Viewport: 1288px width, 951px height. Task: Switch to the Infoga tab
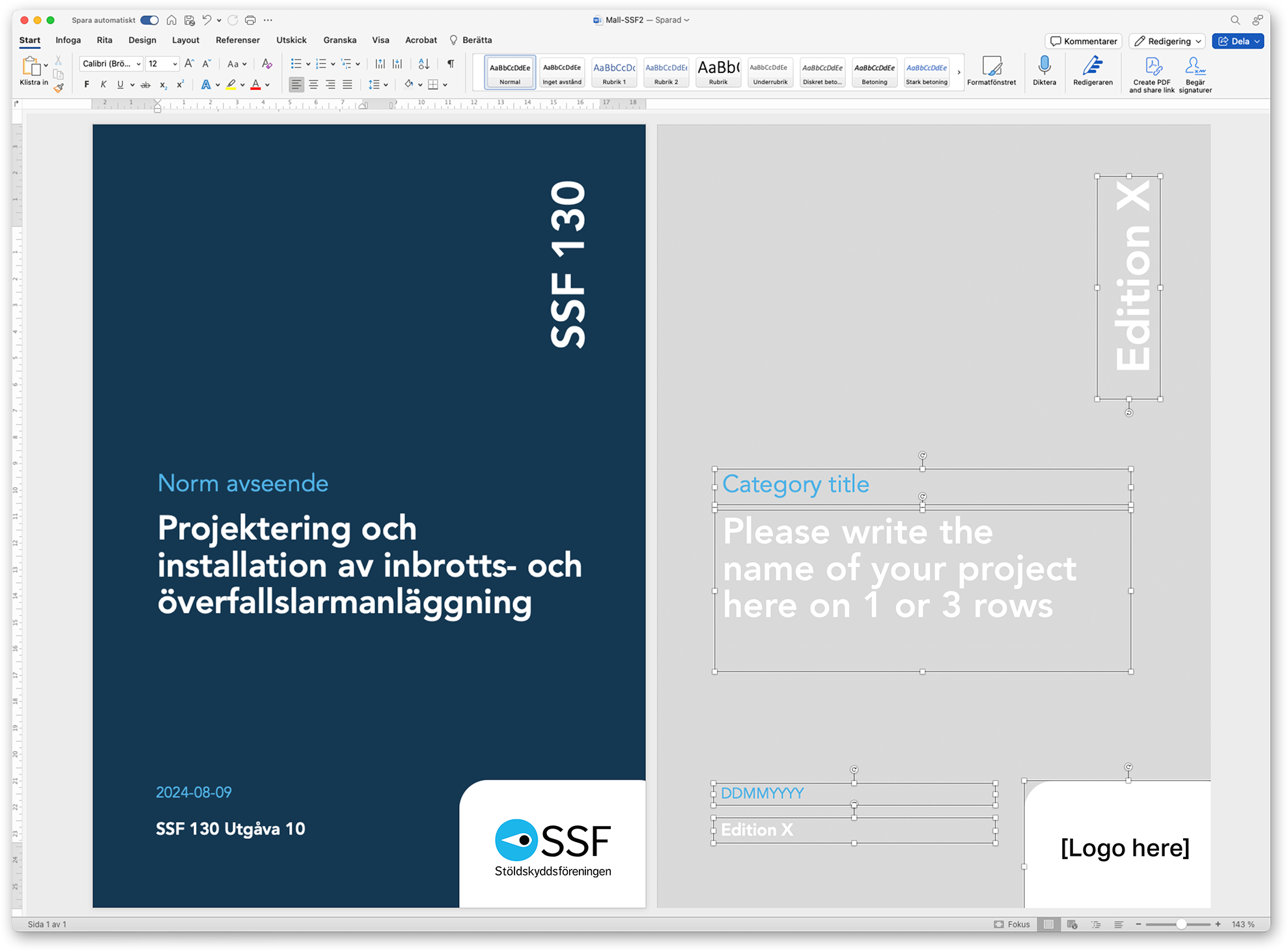(68, 40)
